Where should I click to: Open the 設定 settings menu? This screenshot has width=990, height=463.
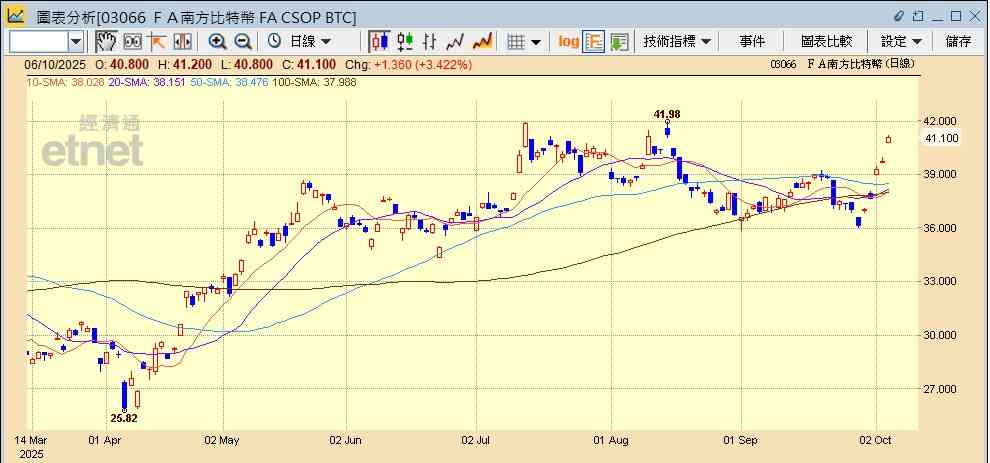coord(901,41)
